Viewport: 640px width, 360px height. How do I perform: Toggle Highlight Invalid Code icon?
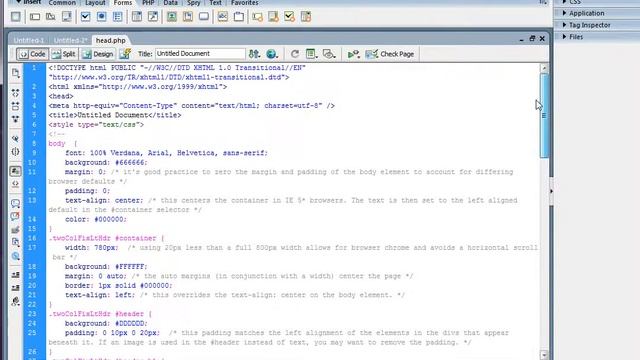(x=16, y=184)
